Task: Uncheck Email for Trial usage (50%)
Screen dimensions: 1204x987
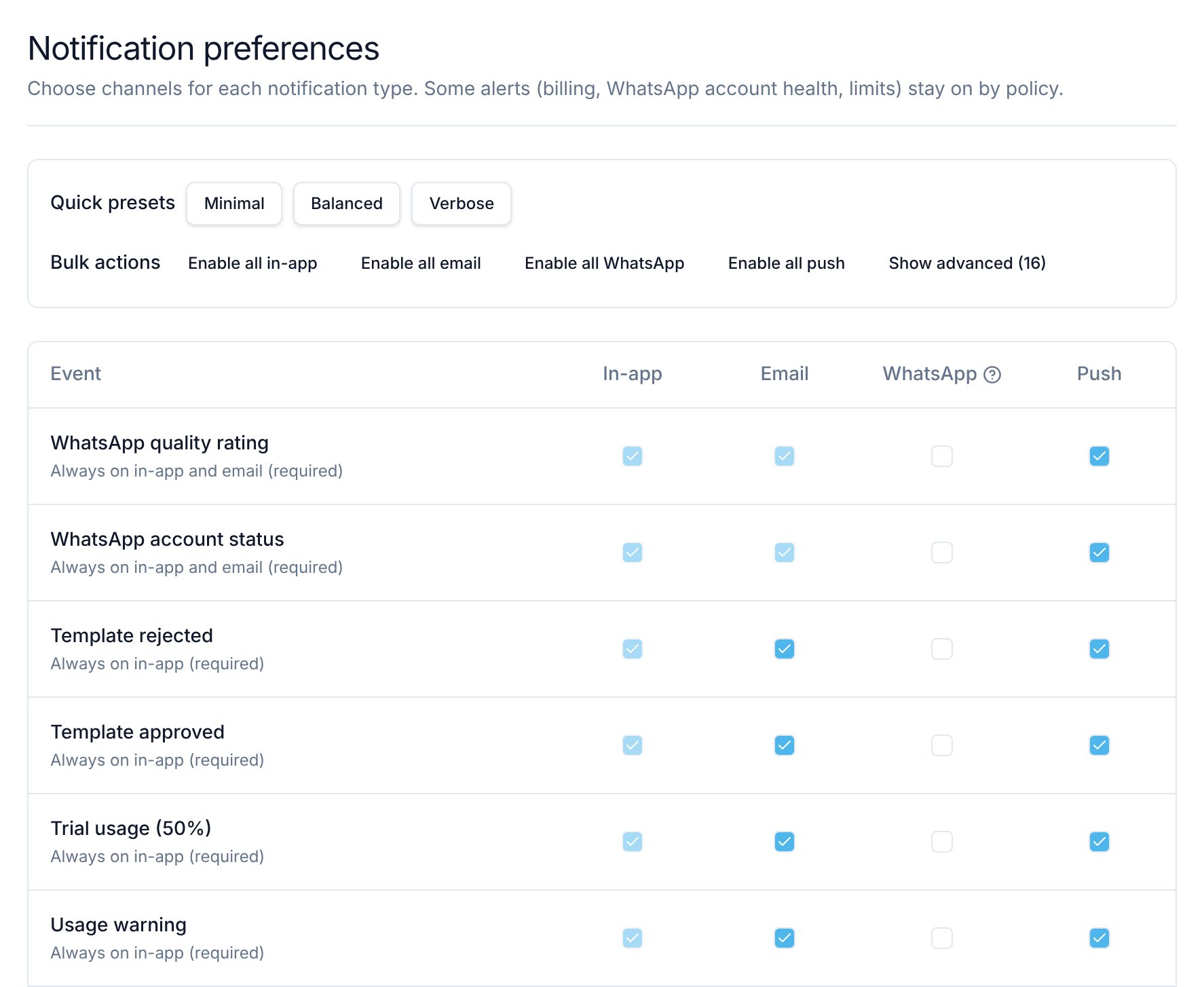Action: pos(785,842)
